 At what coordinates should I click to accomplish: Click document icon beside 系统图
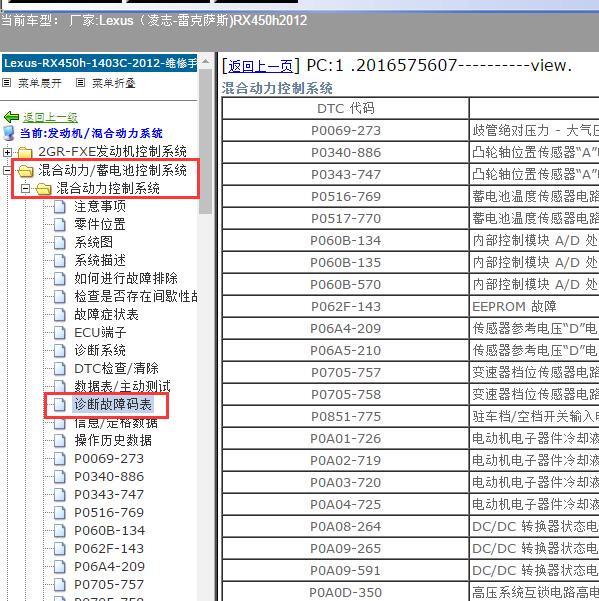(59, 243)
